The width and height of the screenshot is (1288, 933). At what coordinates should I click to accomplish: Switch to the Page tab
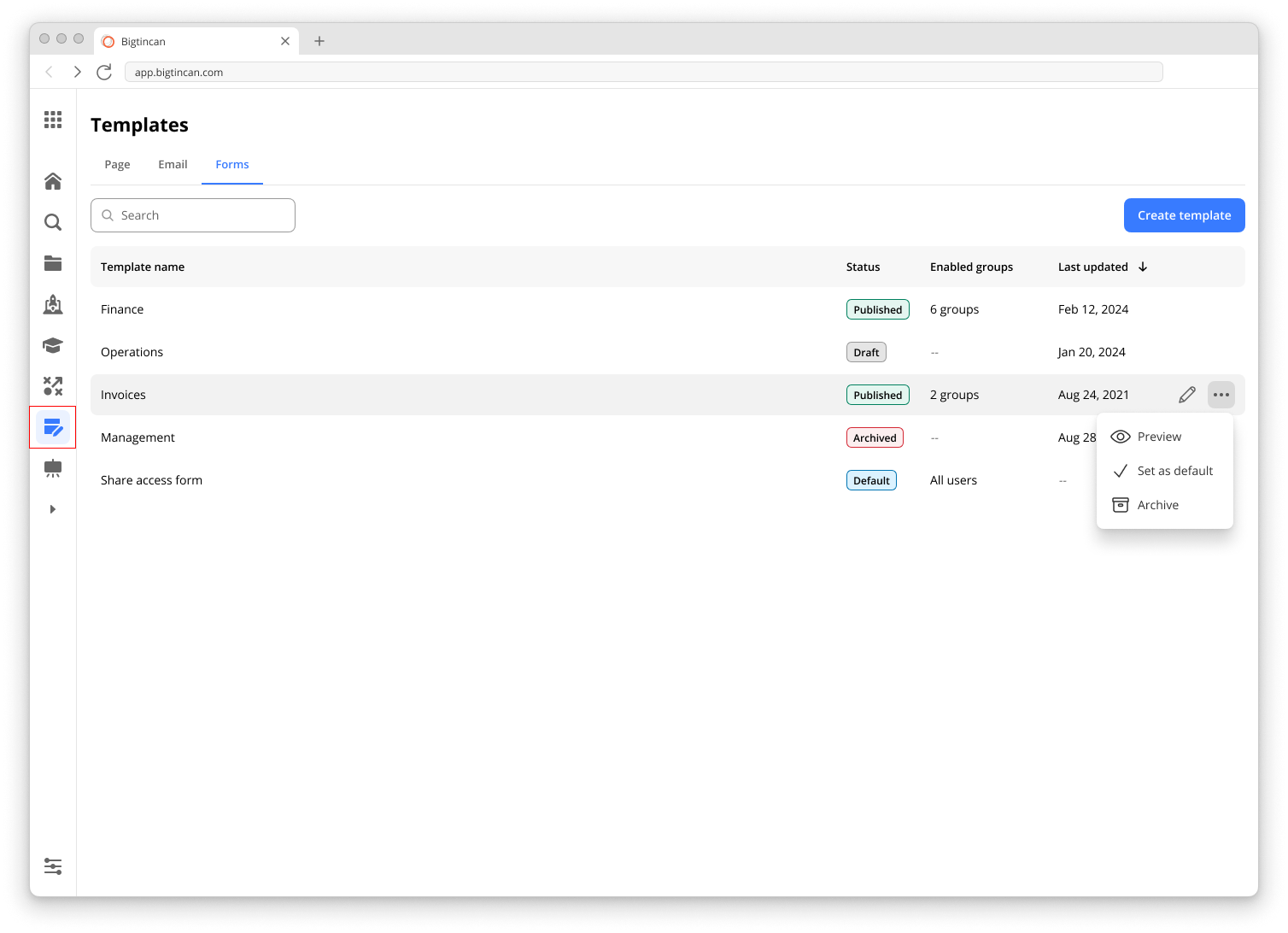(117, 164)
